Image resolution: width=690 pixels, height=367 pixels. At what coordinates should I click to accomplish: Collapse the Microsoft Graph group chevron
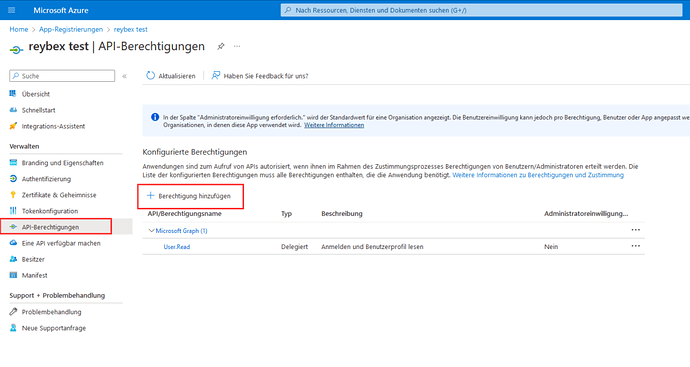[x=151, y=231]
